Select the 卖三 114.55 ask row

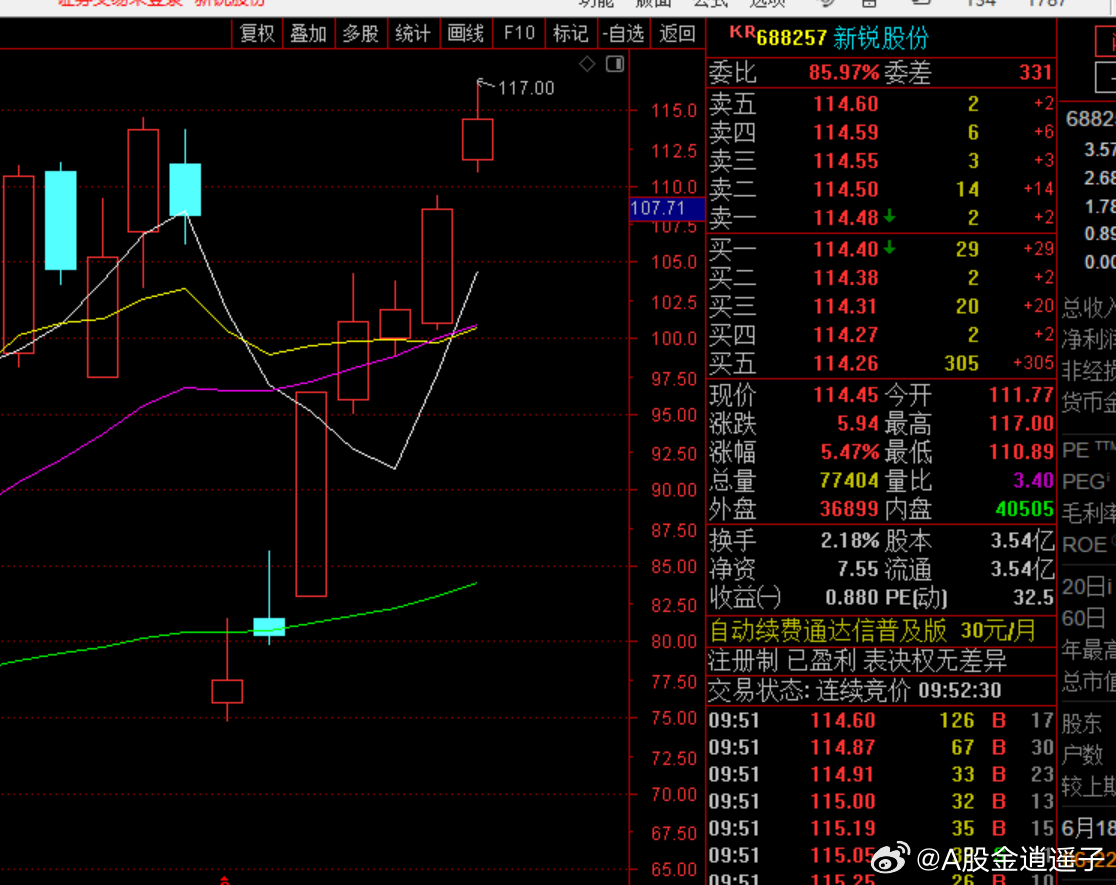tap(881, 161)
